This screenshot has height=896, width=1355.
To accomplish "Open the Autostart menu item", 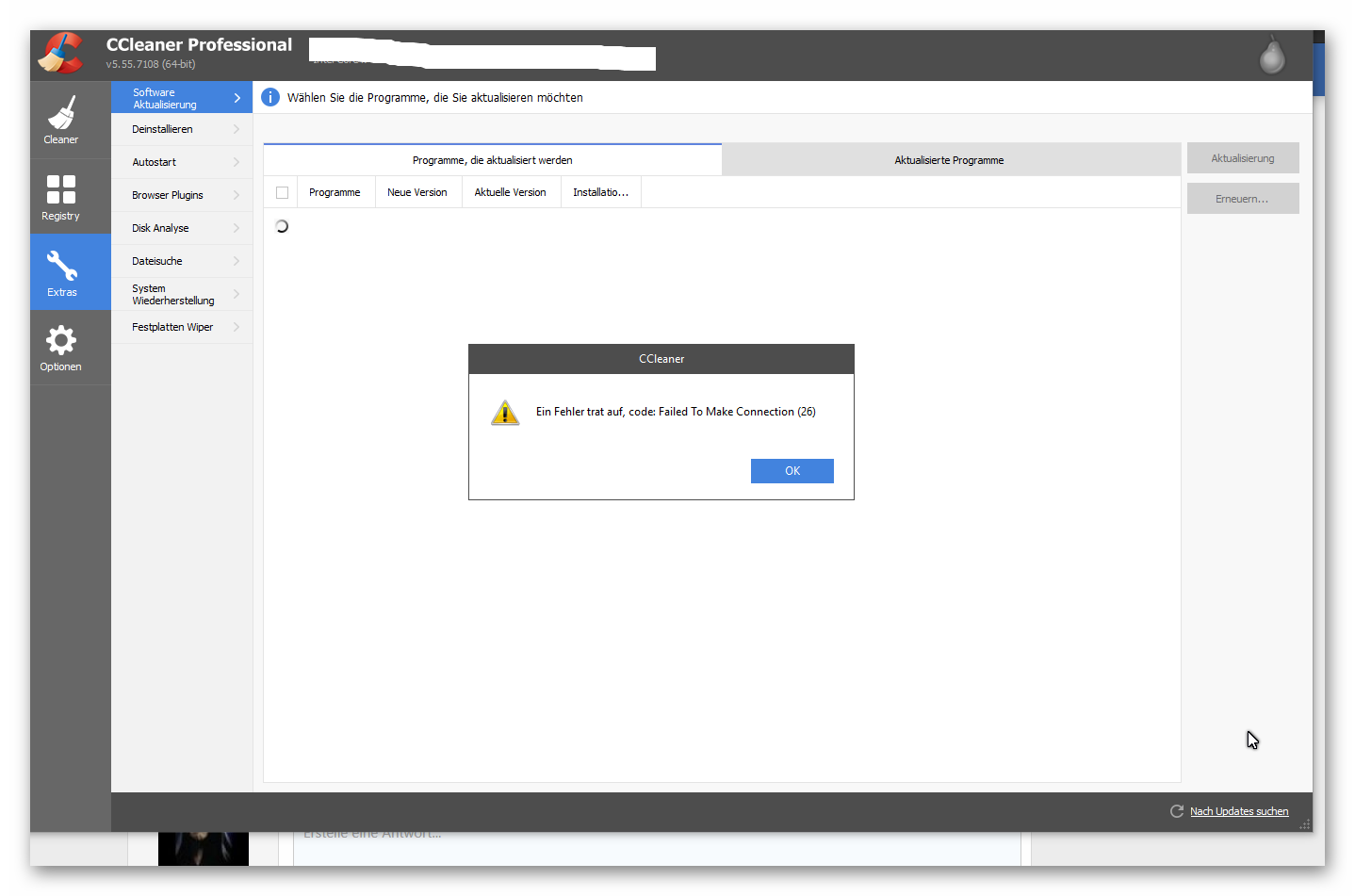I will pos(182,162).
